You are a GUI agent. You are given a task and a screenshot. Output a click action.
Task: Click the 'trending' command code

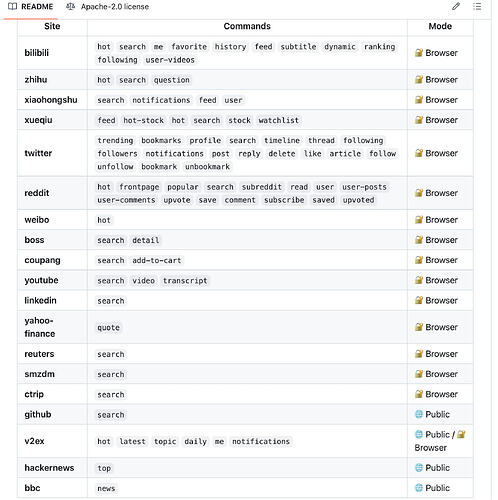(115, 140)
